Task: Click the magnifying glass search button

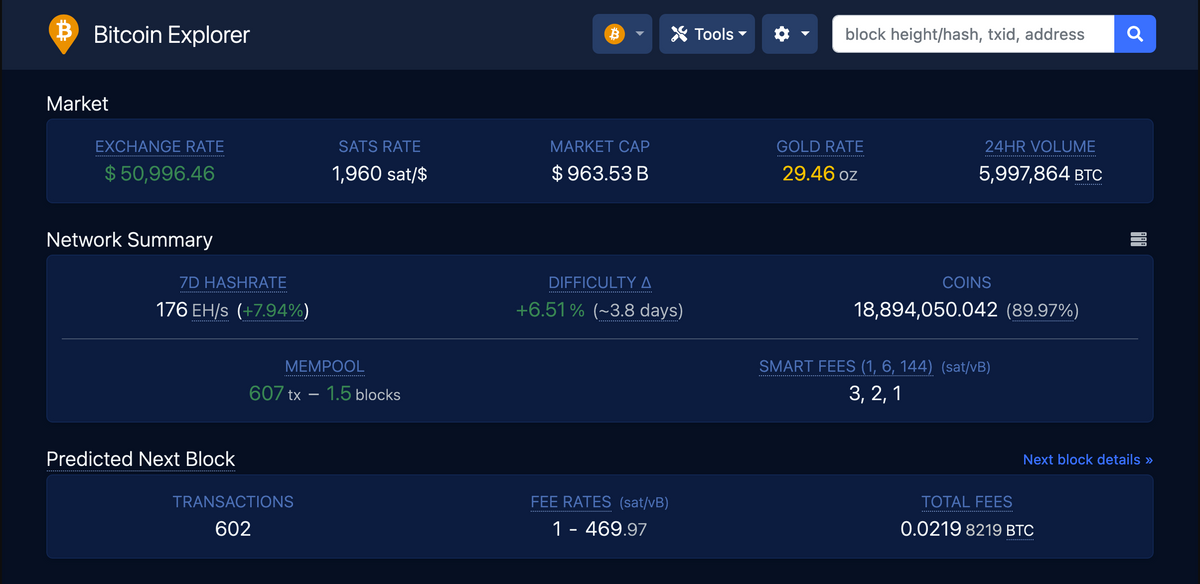Action: pyautogui.click(x=1135, y=34)
